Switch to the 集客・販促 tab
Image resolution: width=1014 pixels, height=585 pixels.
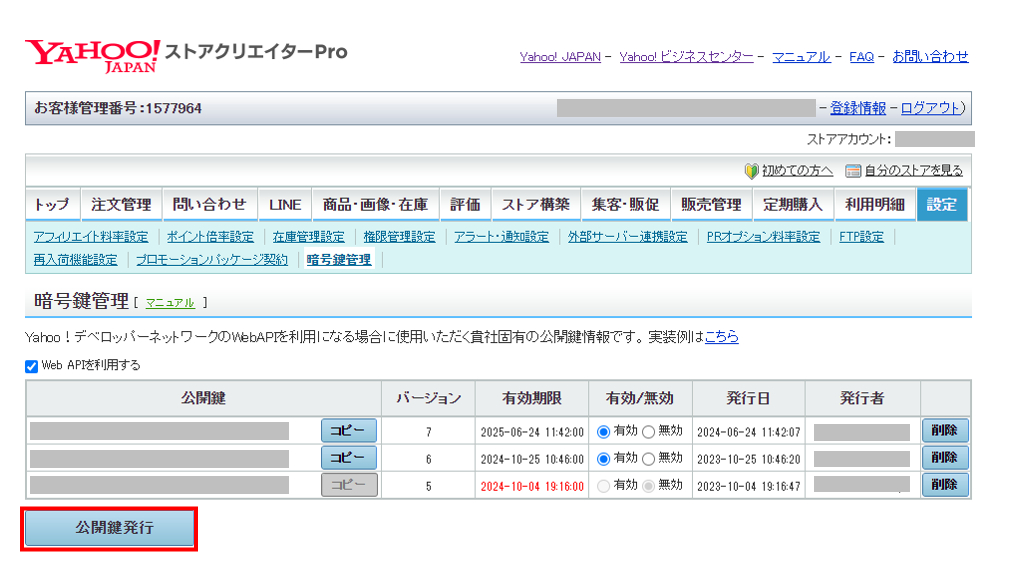point(625,205)
